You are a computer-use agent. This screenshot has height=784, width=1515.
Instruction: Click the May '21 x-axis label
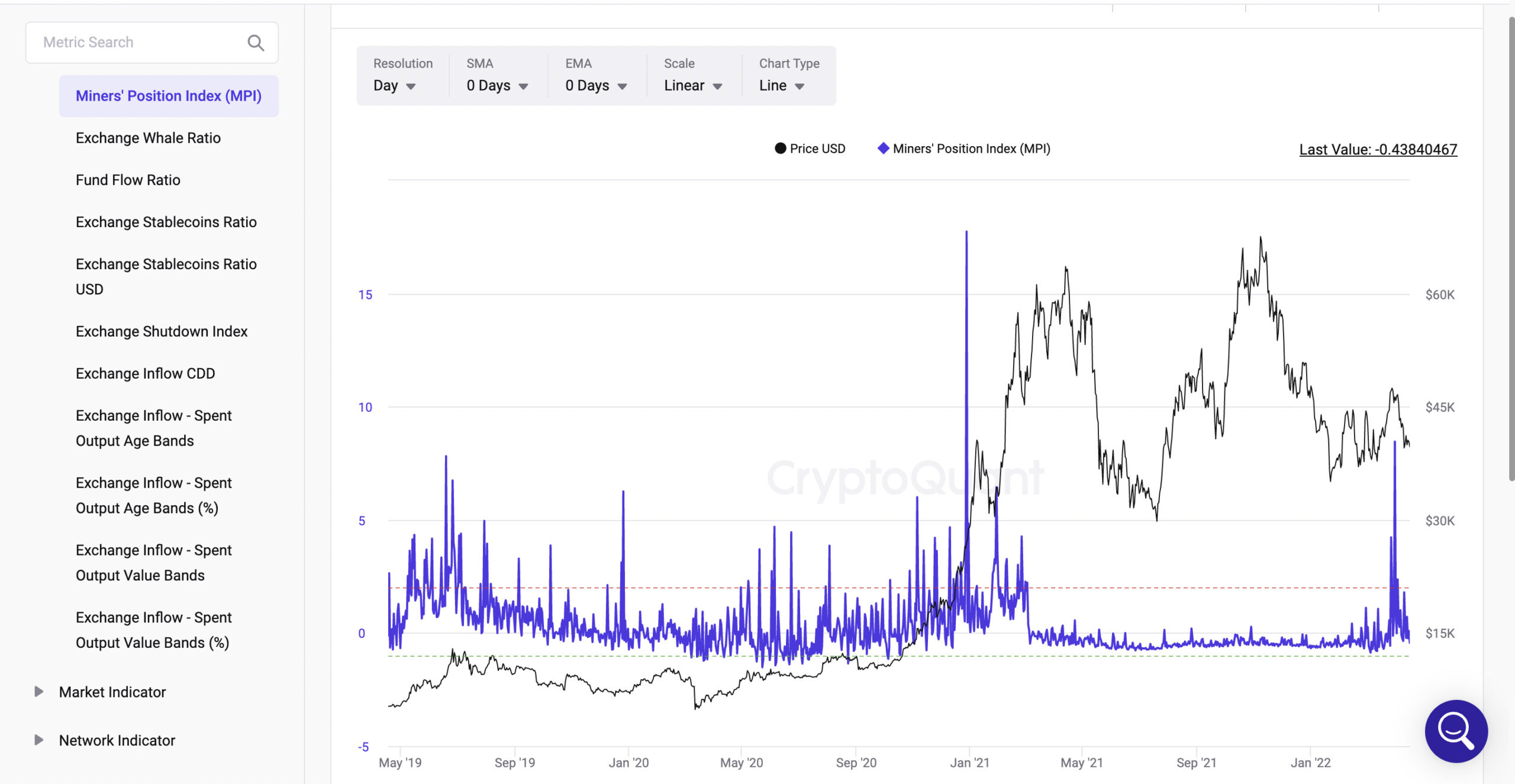(1082, 763)
